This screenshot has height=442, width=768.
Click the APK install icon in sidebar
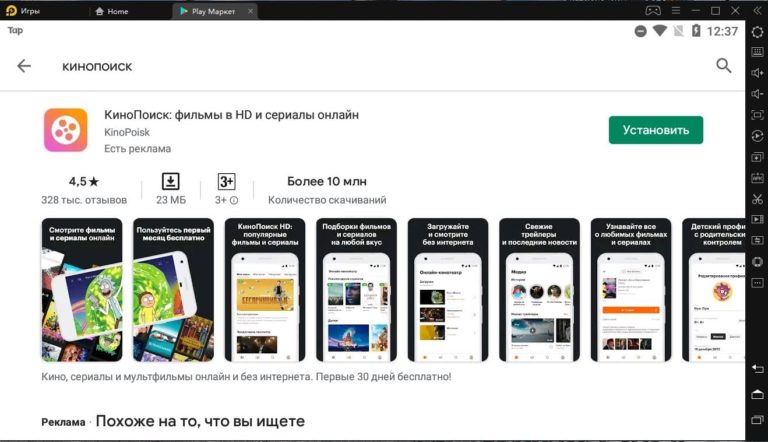(757, 178)
